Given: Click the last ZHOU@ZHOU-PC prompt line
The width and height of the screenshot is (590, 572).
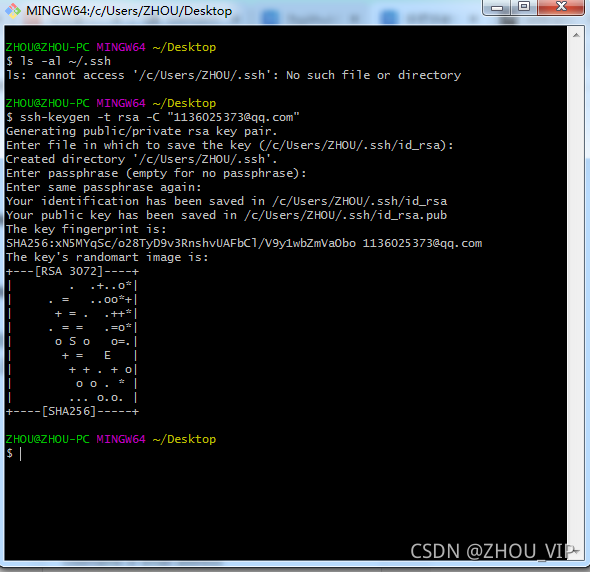Looking at the screenshot, I should coord(111,439).
